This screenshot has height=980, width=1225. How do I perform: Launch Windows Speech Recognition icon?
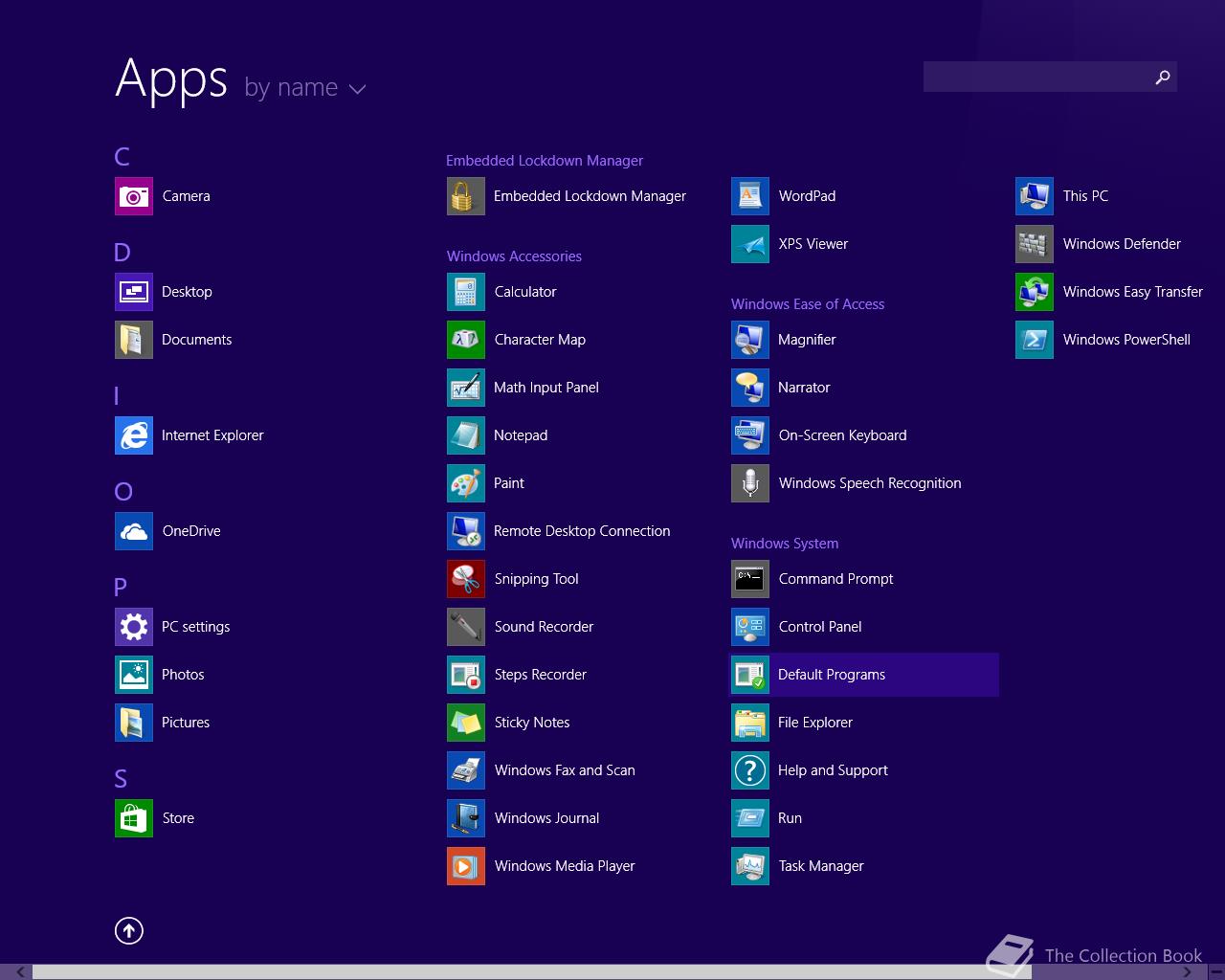[x=750, y=483]
